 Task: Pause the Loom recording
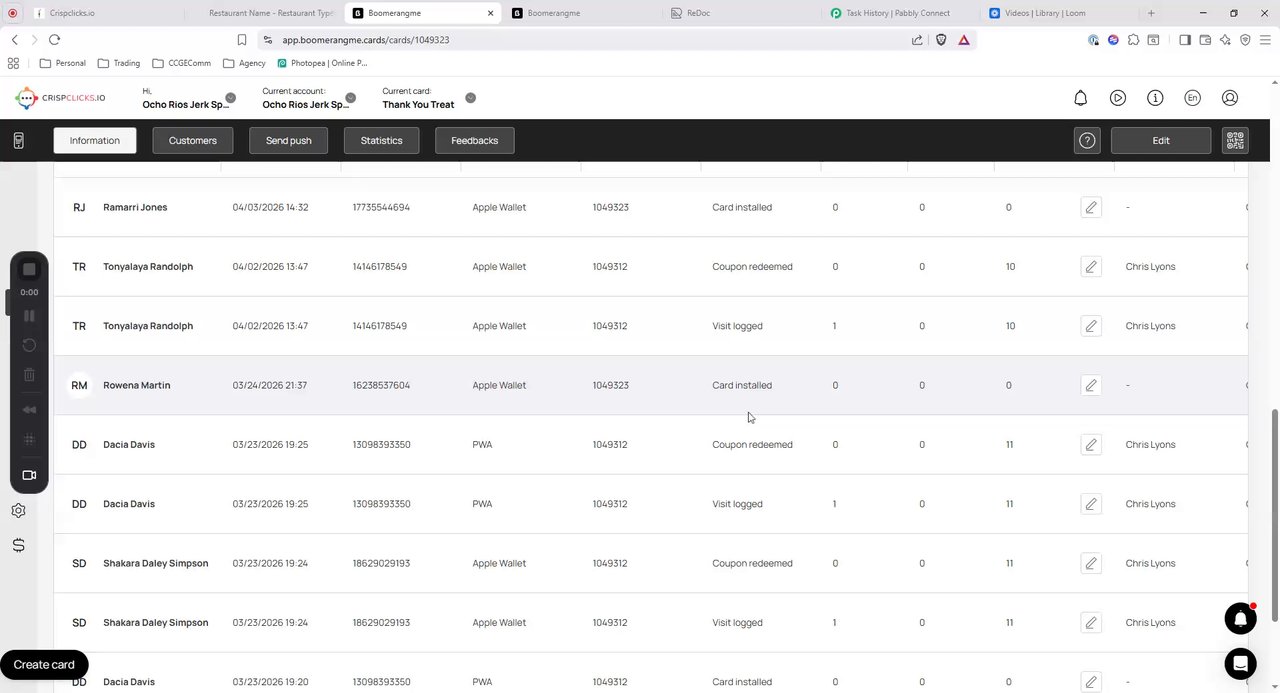[29, 316]
